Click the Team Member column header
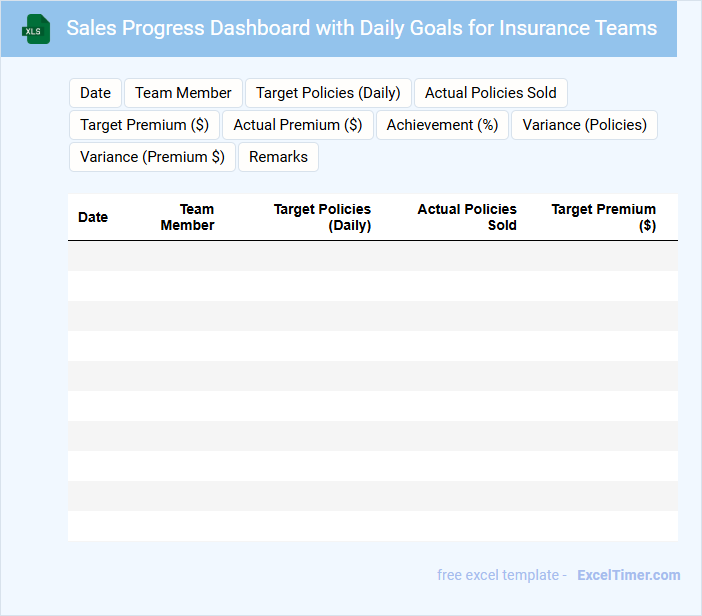 coord(188,217)
